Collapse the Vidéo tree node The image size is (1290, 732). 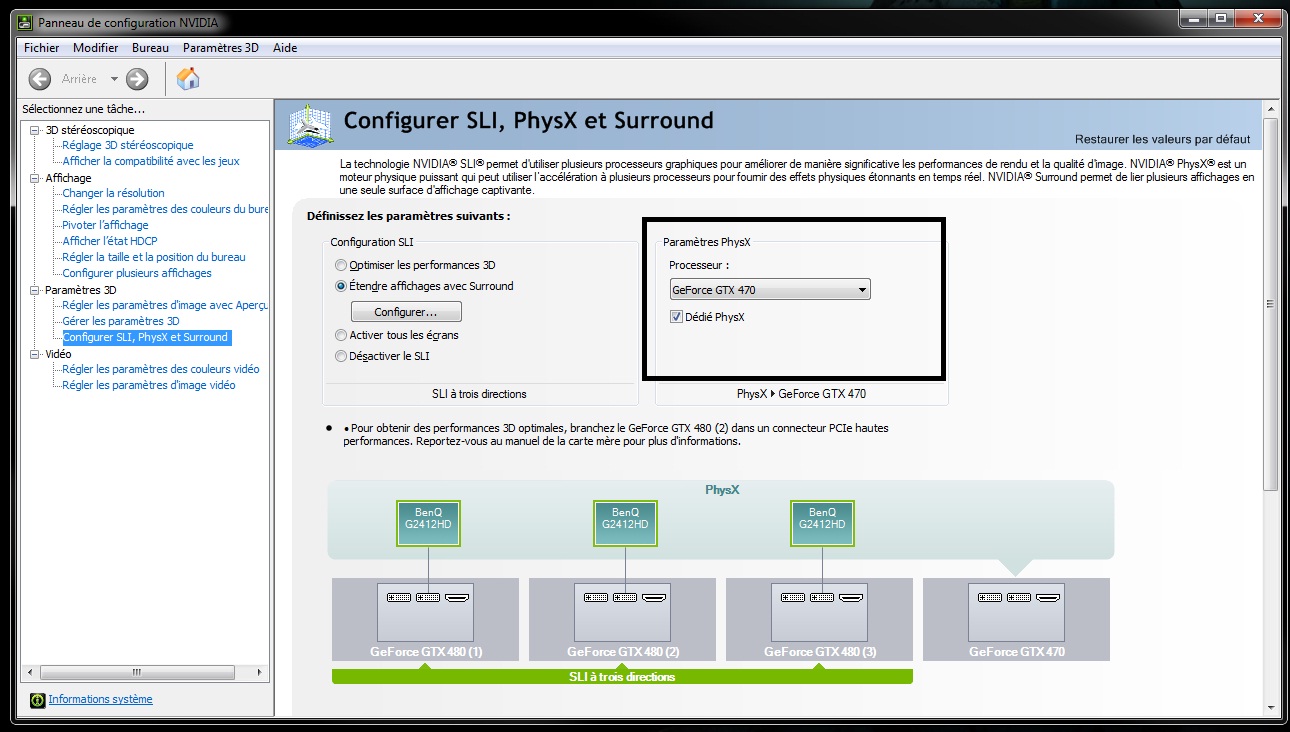35,354
